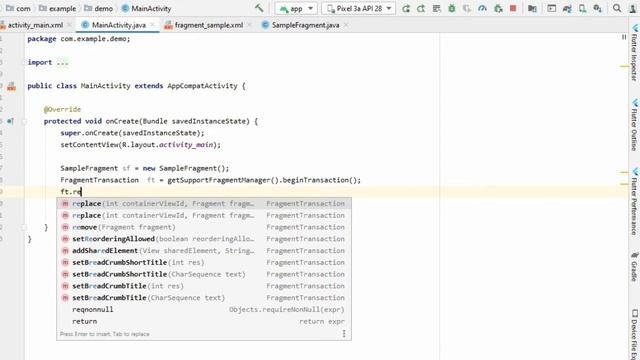Place cursor in the setContentView code line
Image resolution: width=640 pixels, height=360 pixels.
(x=140, y=145)
